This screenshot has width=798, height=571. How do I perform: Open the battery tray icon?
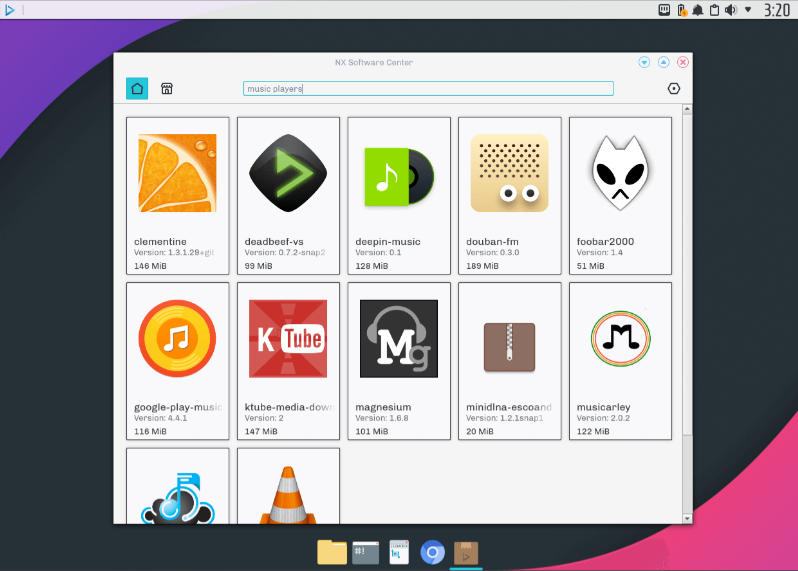pos(682,10)
